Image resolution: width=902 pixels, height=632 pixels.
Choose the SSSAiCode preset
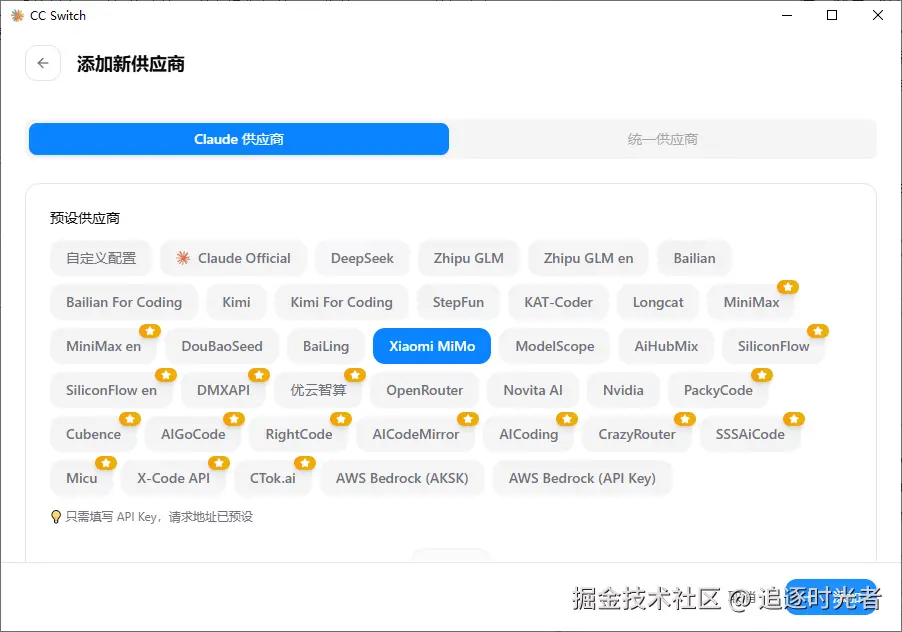coord(750,434)
